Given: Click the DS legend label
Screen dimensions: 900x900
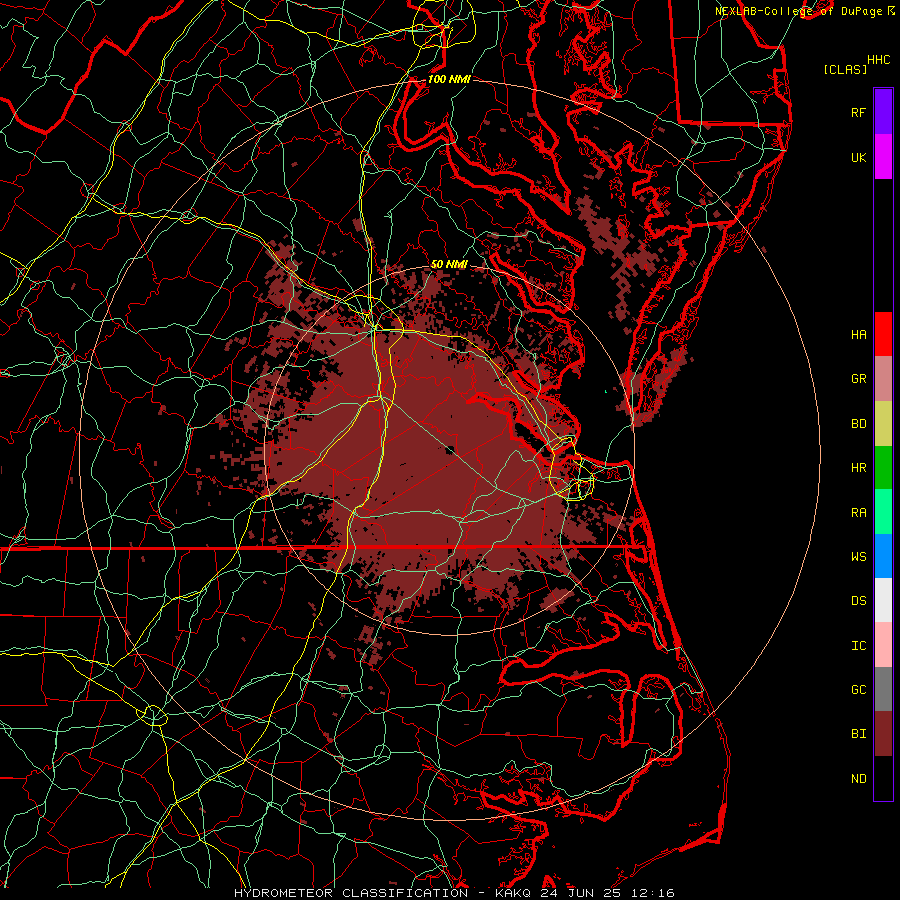Looking at the screenshot, I should (858, 600).
